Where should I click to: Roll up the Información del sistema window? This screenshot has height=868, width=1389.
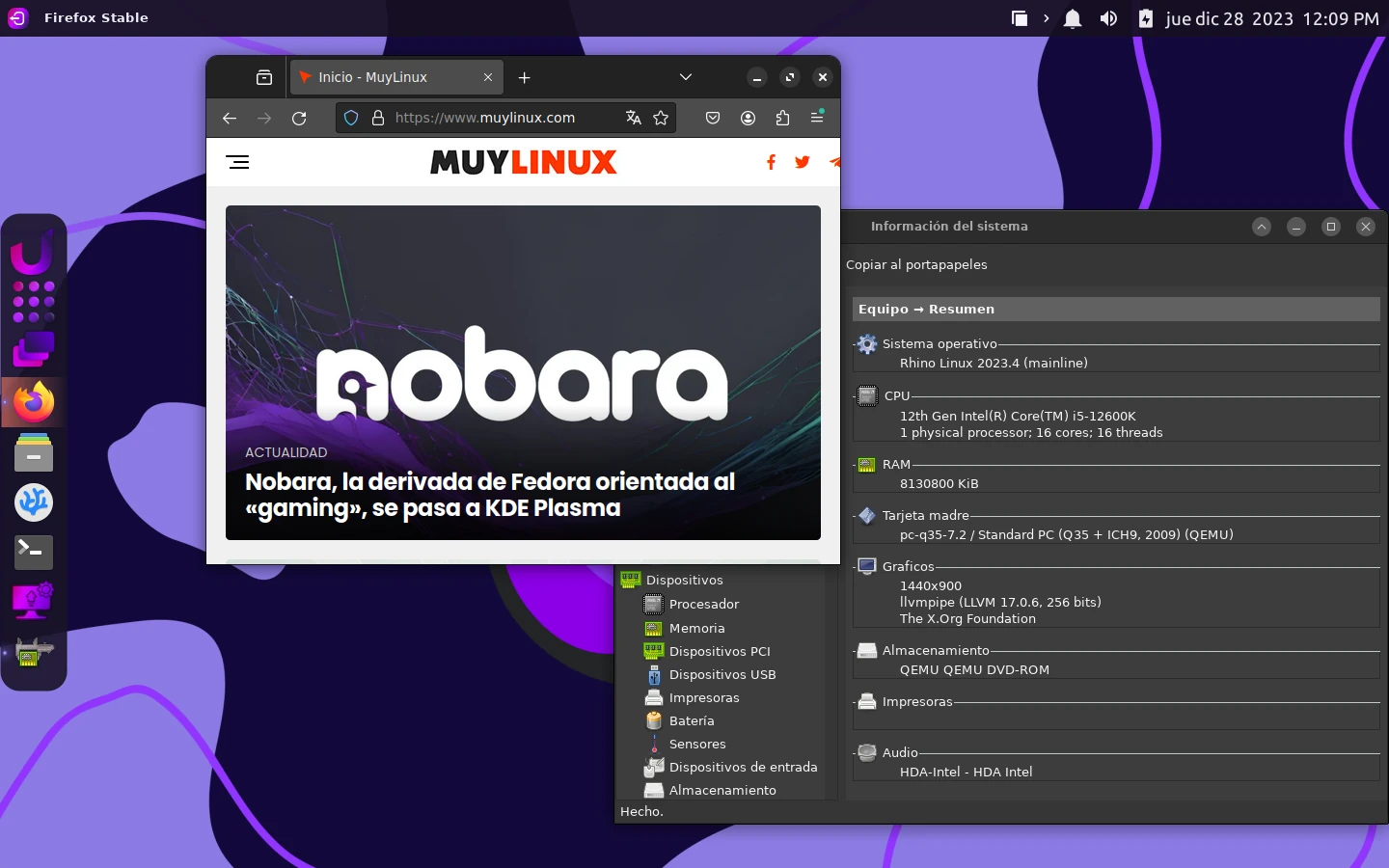pyautogui.click(x=1262, y=227)
